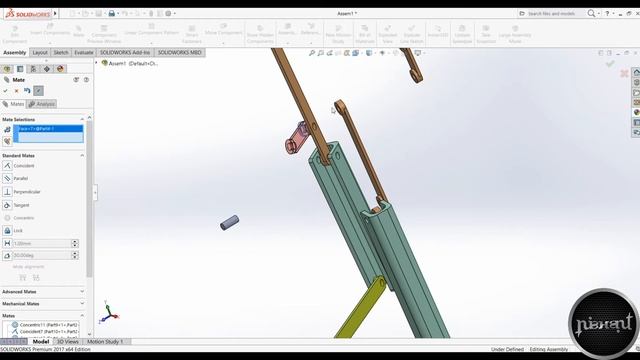
Task: Open the SOLIDWORKS logo menu arrow
Action: (x=55, y=13)
